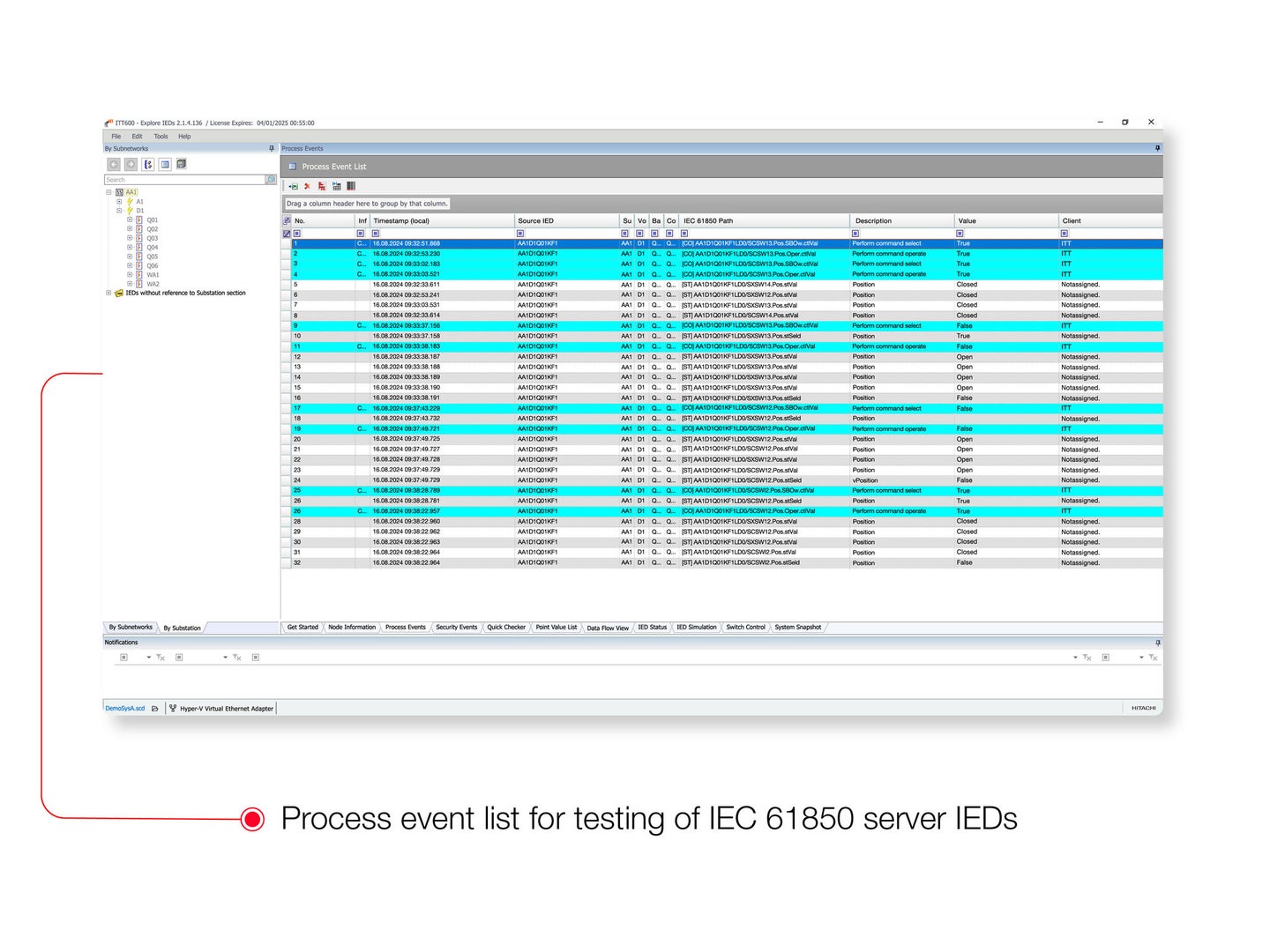Image resolution: width=1270 pixels, height=952 pixels.
Task: Toggle the filter in the Value column
Action: (x=959, y=233)
